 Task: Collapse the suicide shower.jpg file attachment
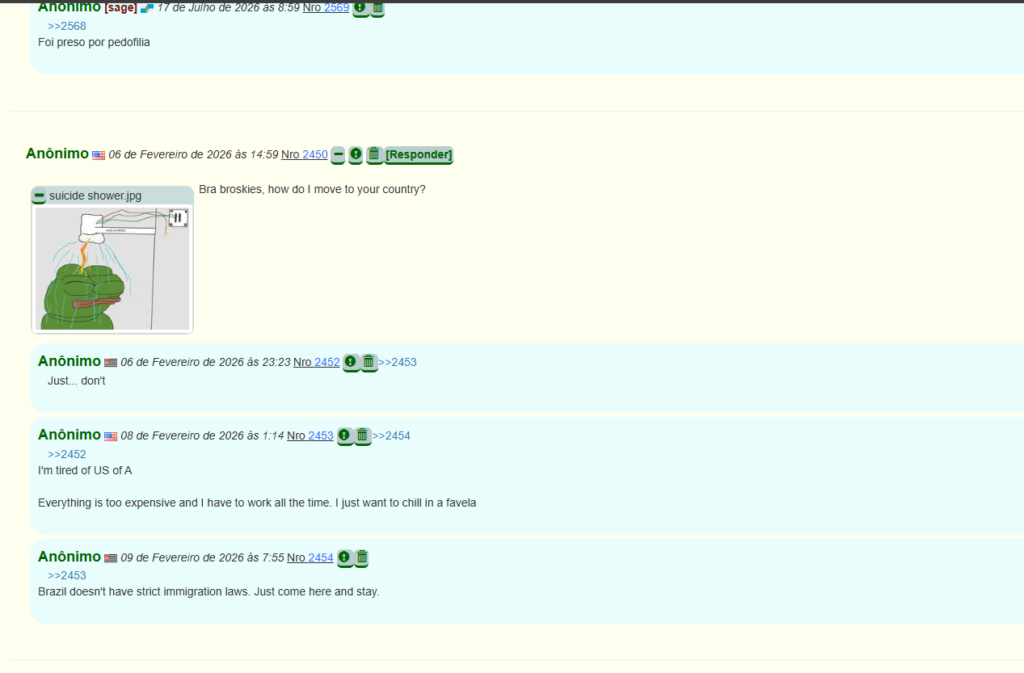point(39,195)
